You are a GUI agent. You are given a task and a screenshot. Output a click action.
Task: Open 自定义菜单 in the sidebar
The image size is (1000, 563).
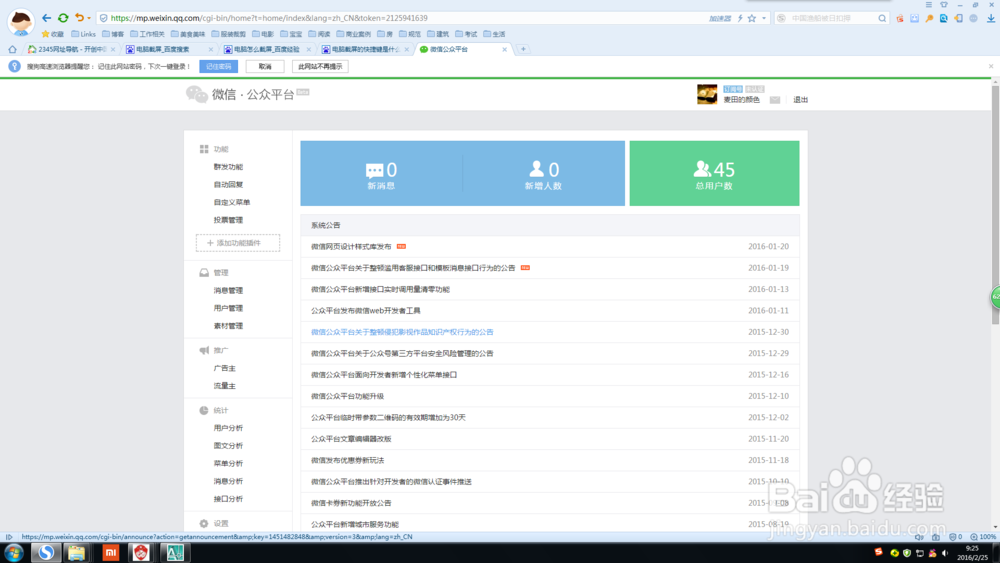point(232,203)
